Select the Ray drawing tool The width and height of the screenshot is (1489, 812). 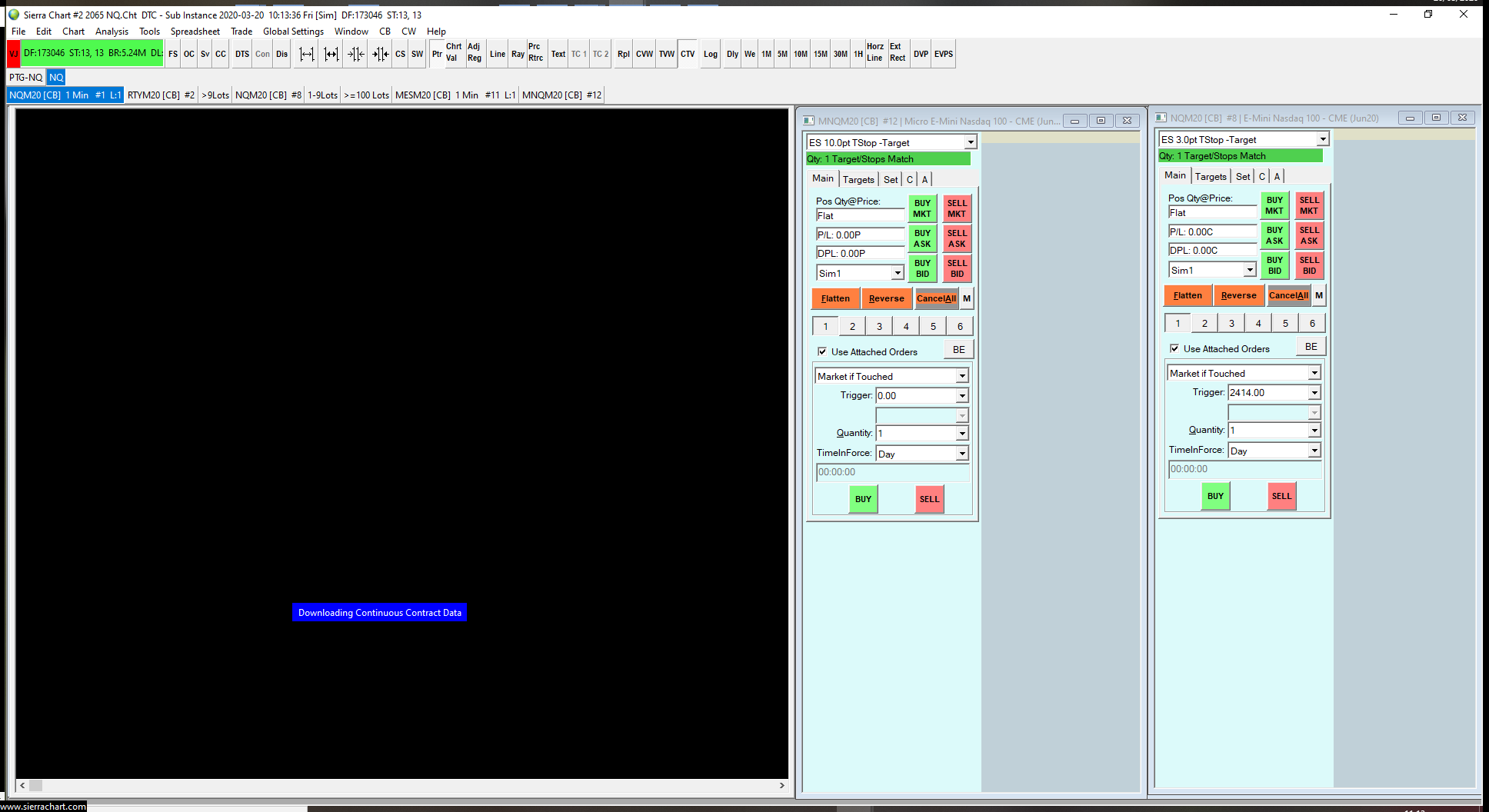[518, 54]
